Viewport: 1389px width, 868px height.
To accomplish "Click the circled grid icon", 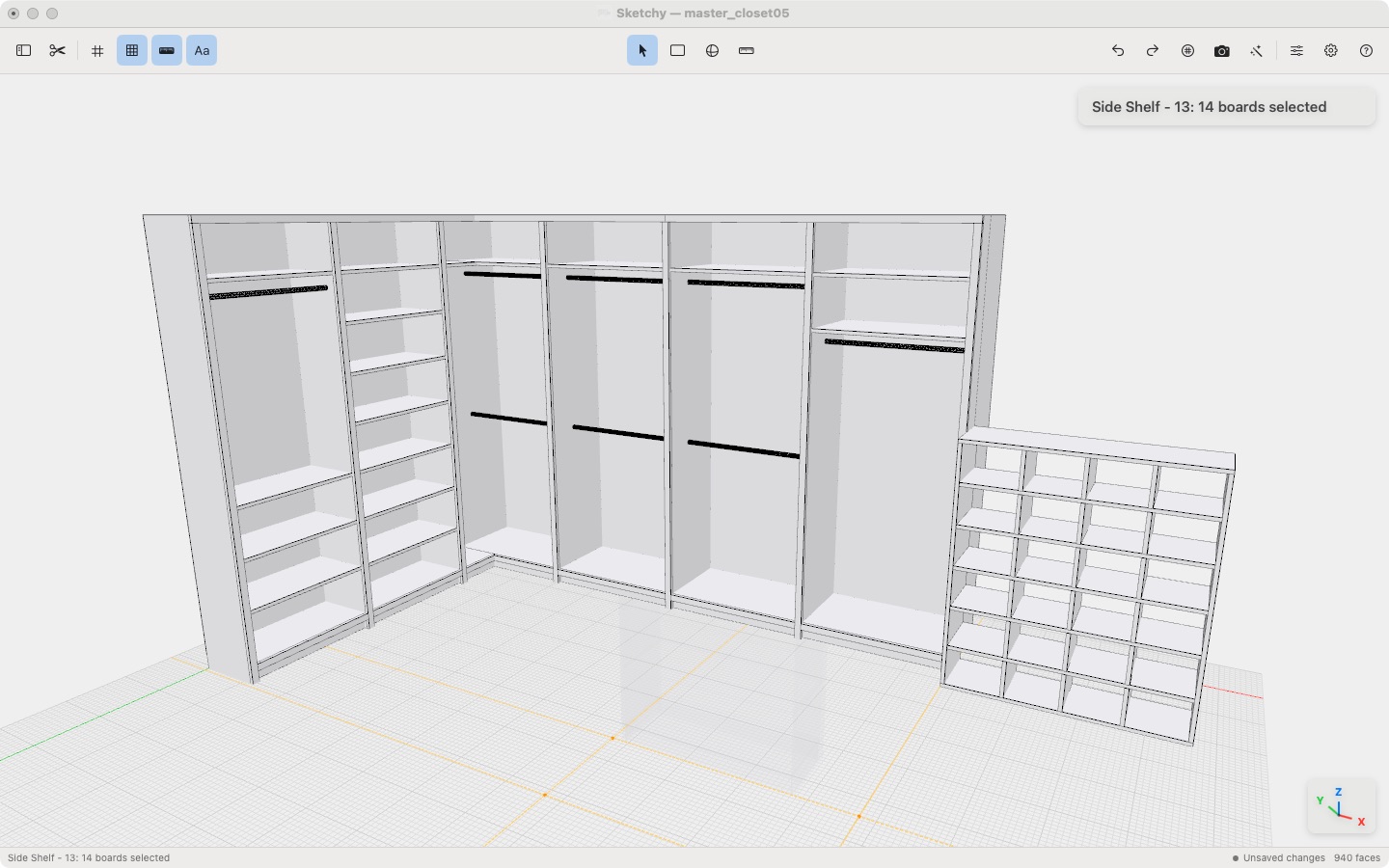I will point(1187,51).
